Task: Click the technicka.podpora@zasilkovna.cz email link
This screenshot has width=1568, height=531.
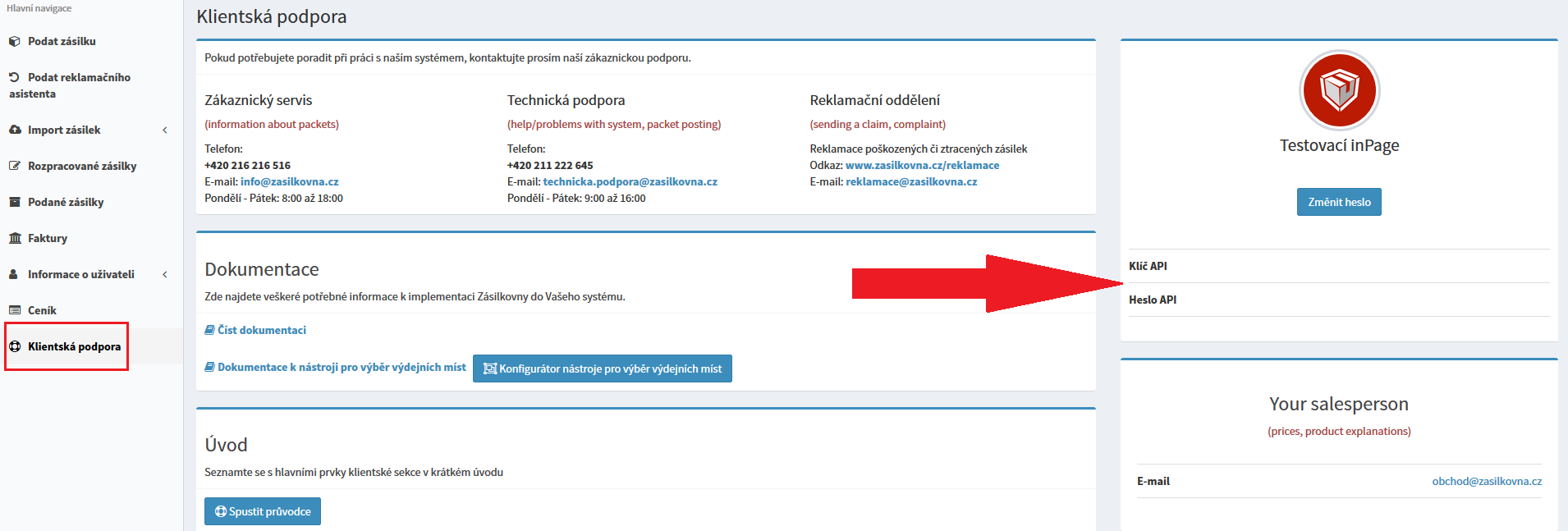Action: (x=630, y=181)
